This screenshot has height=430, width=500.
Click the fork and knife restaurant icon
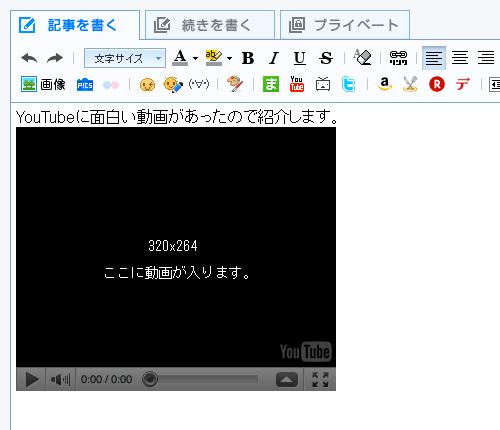click(x=410, y=84)
